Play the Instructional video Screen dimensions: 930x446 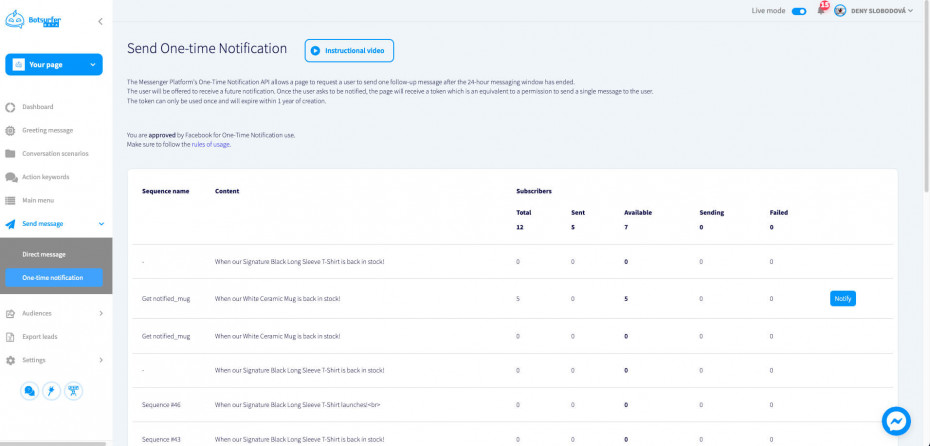349,51
